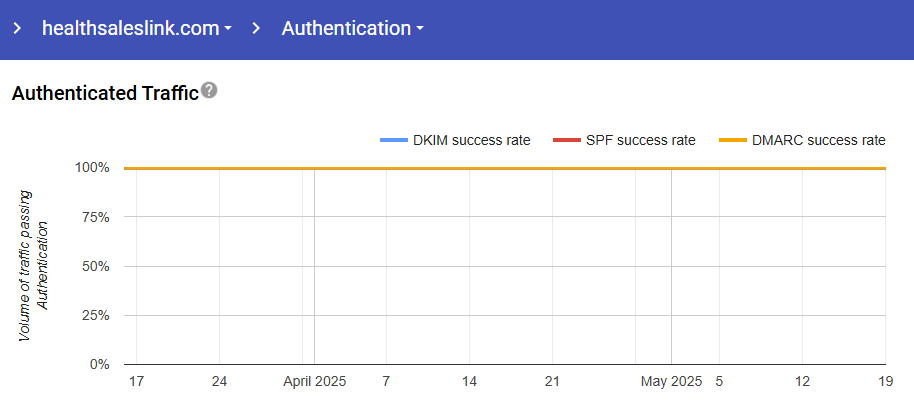Click the first breadcrumb chevron arrow

coord(17,28)
